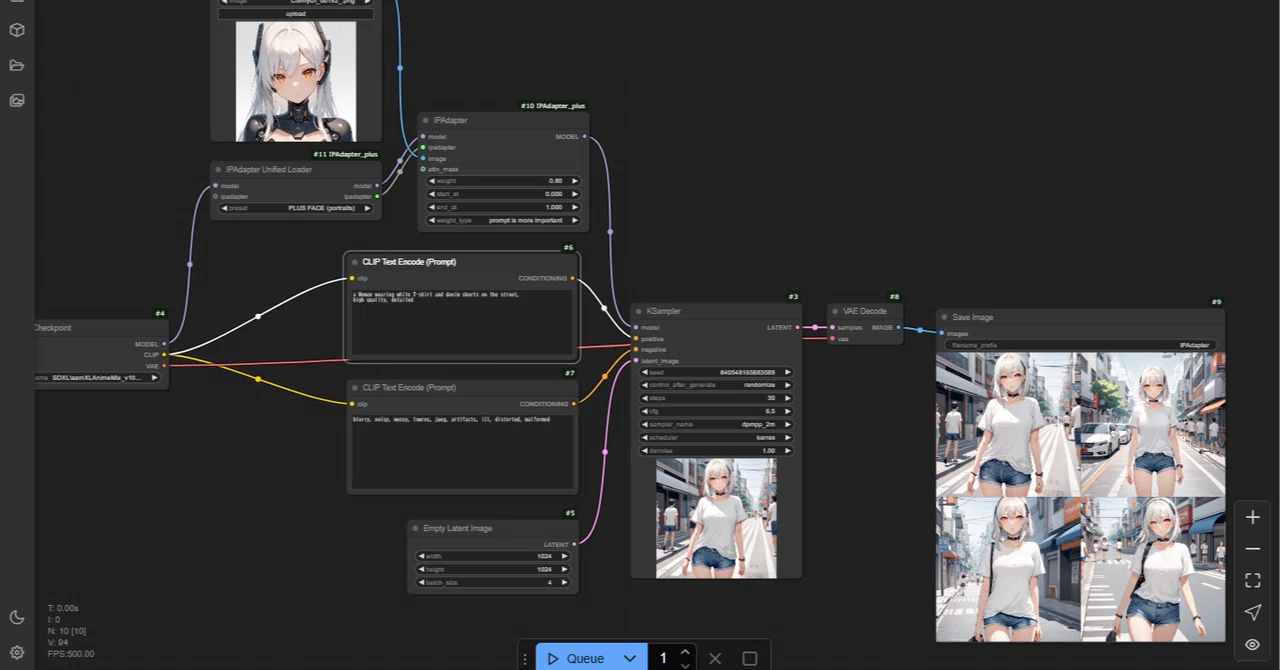Viewport: 1280px width, 670px height.
Task: Open the control_after_generate randomize dropdown
Action: click(x=717, y=385)
